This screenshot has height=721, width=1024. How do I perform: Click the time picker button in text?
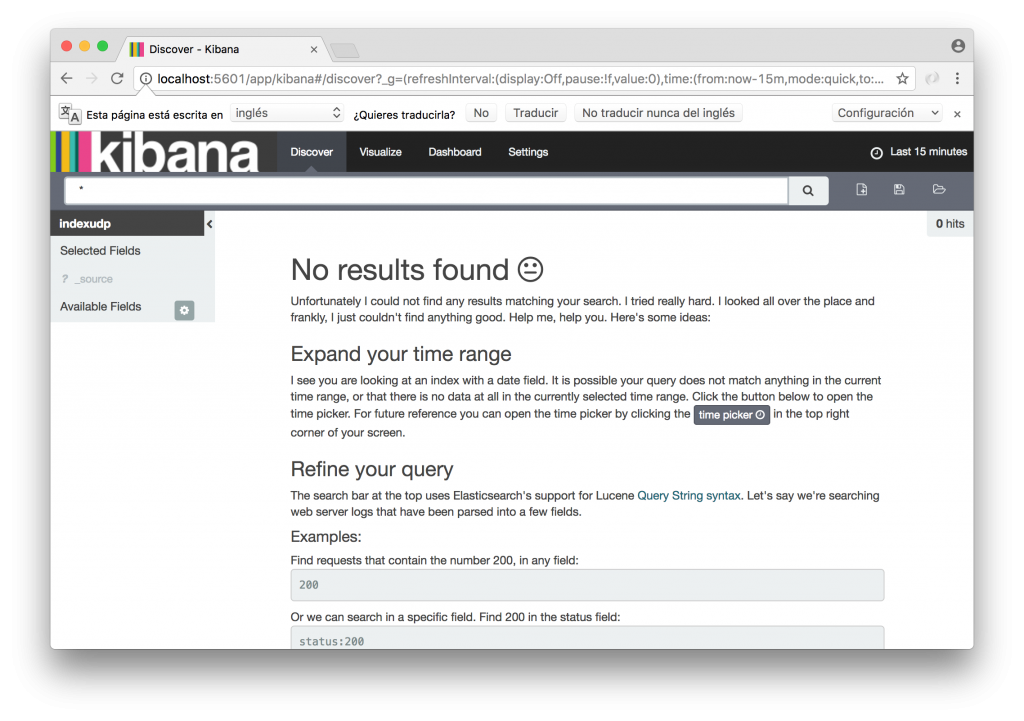point(731,415)
